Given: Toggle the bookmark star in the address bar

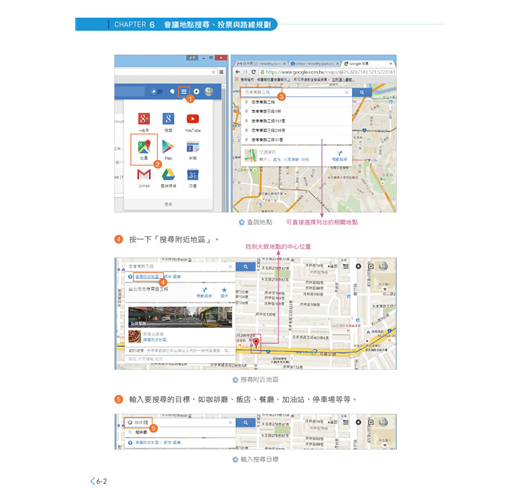Looking at the screenshot, I should click(213, 72).
